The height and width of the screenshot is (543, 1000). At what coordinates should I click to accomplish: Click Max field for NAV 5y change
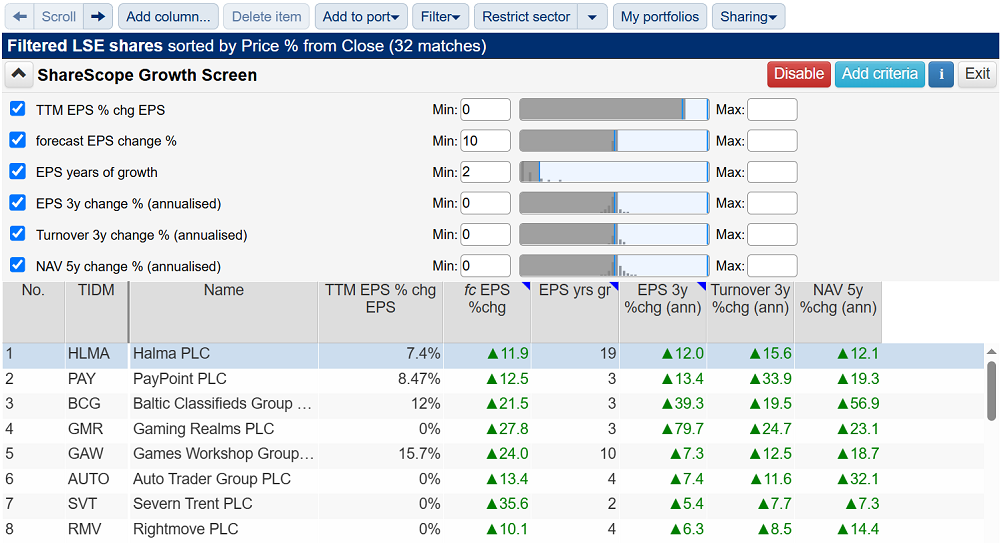point(772,266)
